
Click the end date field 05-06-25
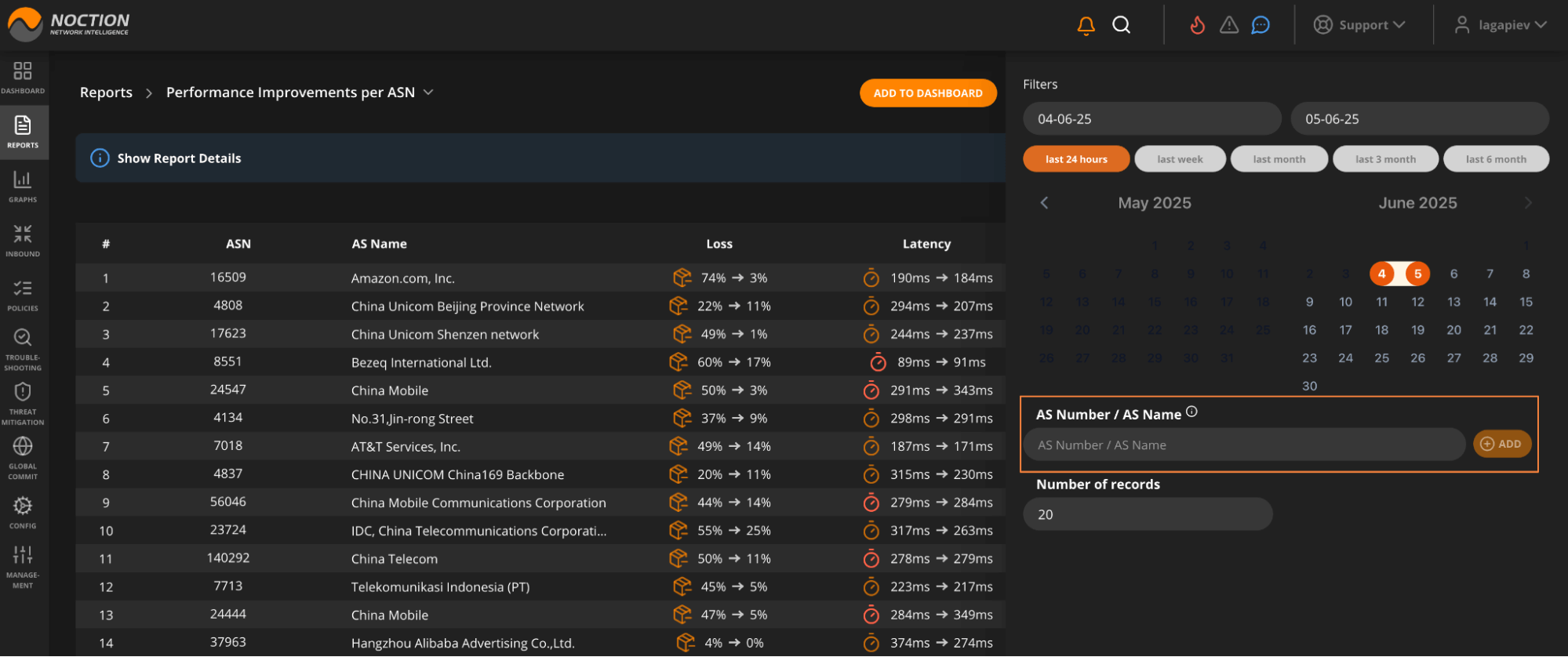tap(1420, 119)
